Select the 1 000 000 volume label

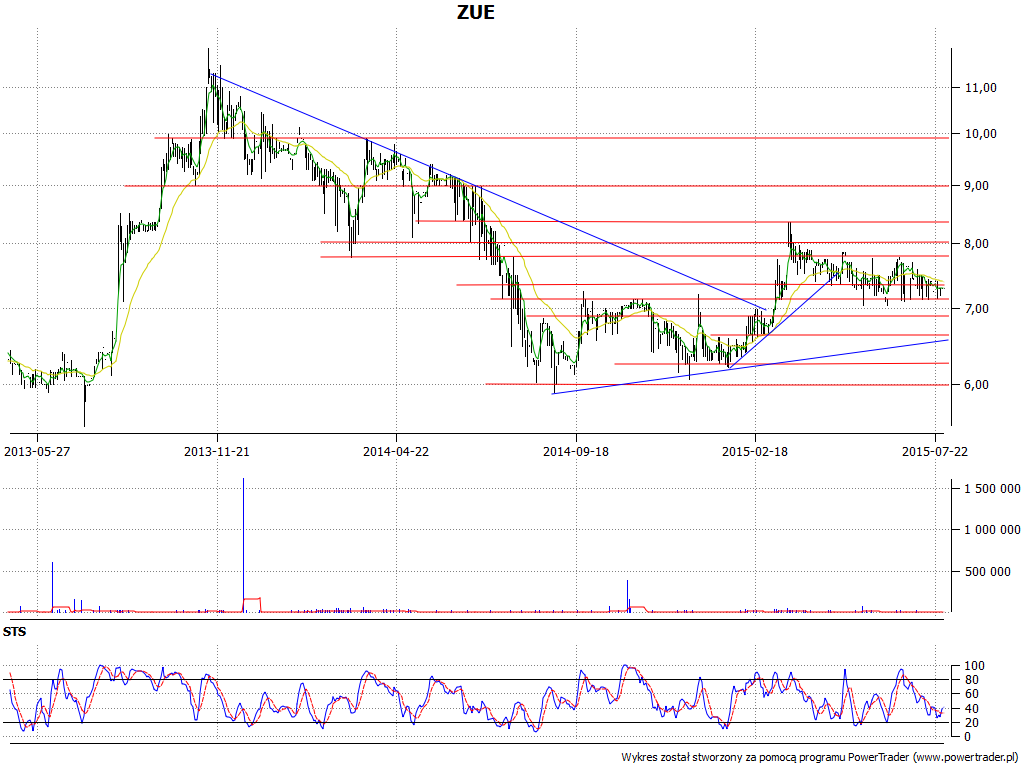pyautogui.click(x=992, y=530)
